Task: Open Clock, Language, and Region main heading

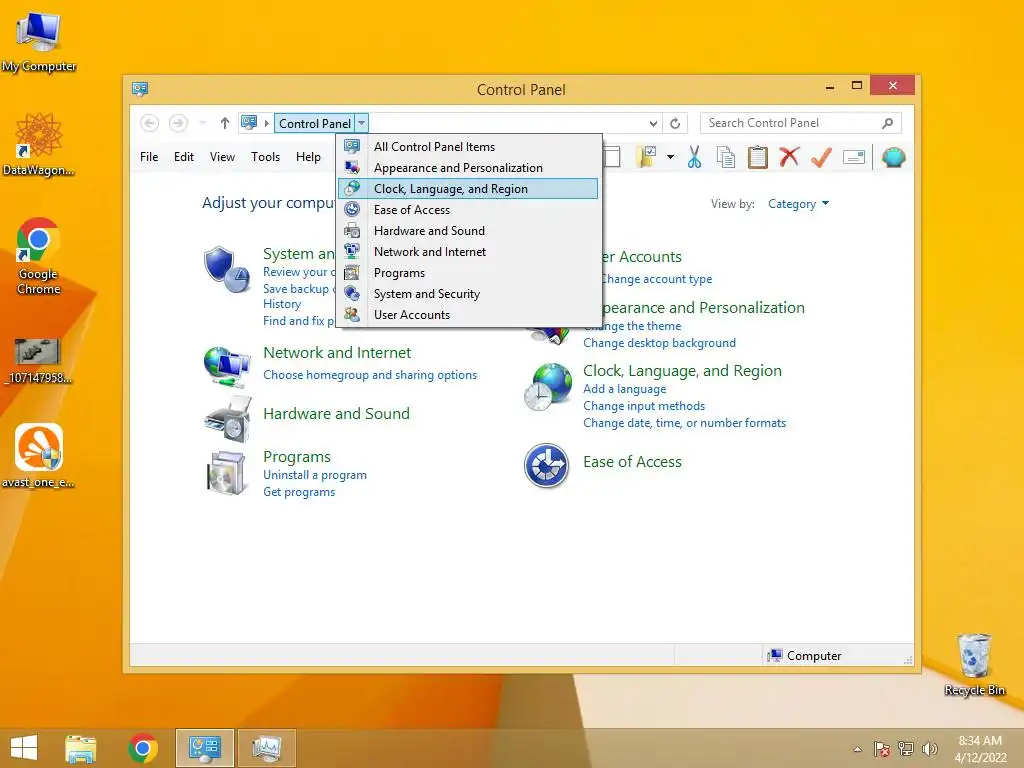Action: click(x=682, y=370)
